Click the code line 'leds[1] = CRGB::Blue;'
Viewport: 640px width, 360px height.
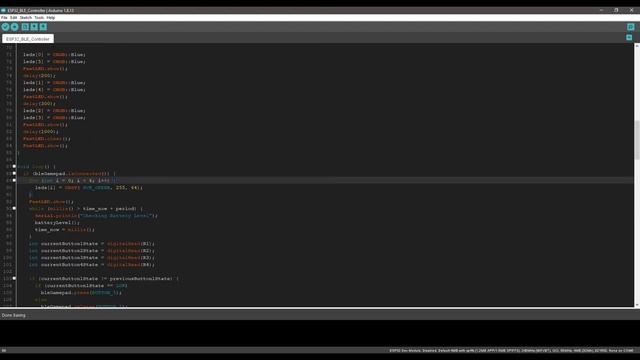point(54,82)
